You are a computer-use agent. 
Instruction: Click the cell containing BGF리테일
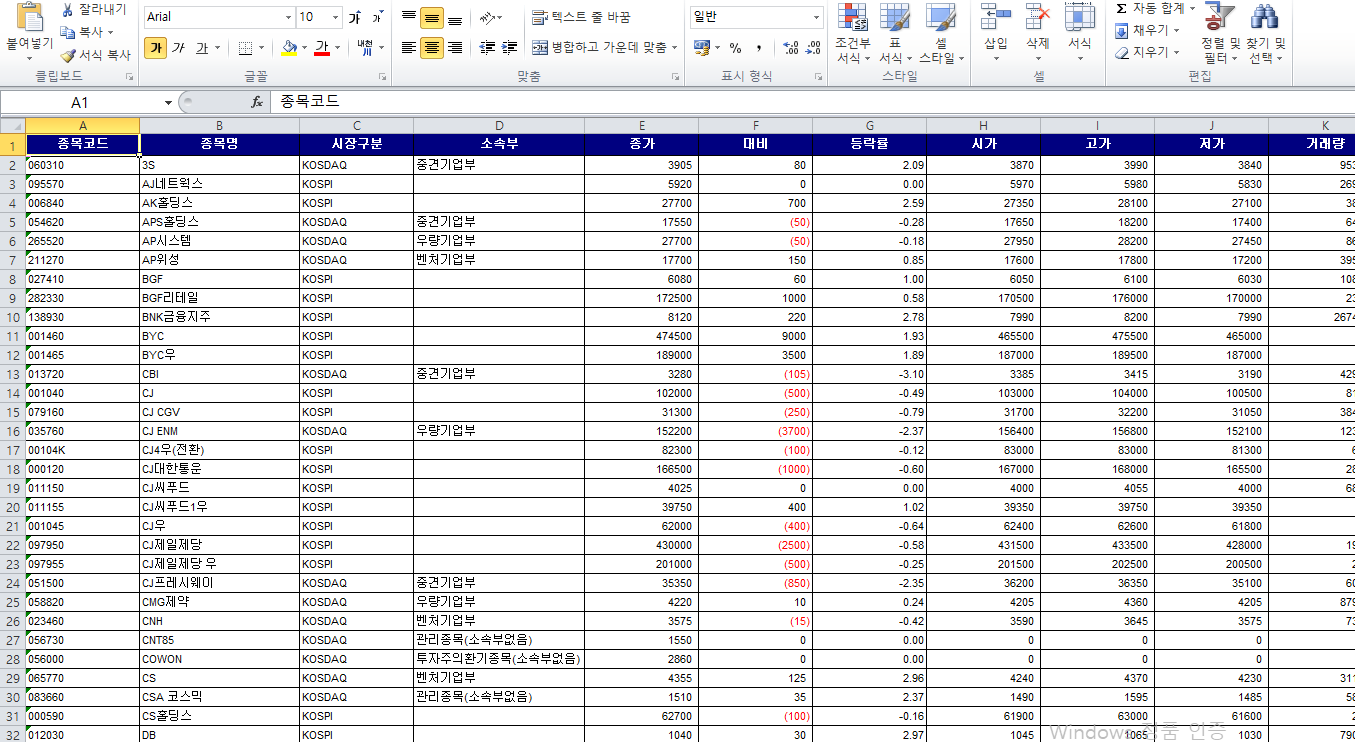pos(219,298)
